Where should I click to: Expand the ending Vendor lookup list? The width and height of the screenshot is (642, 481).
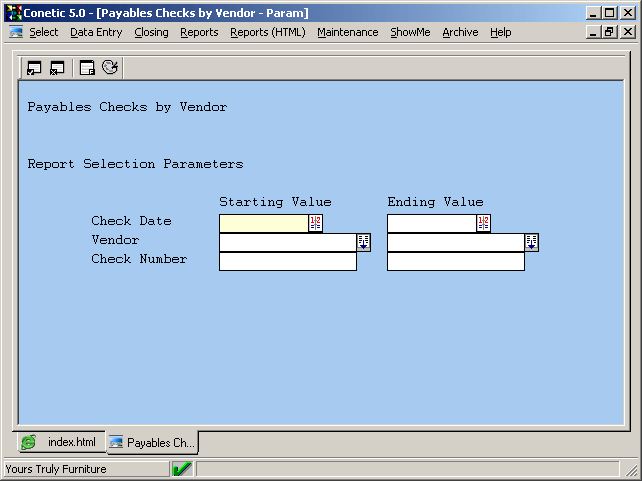531,242
